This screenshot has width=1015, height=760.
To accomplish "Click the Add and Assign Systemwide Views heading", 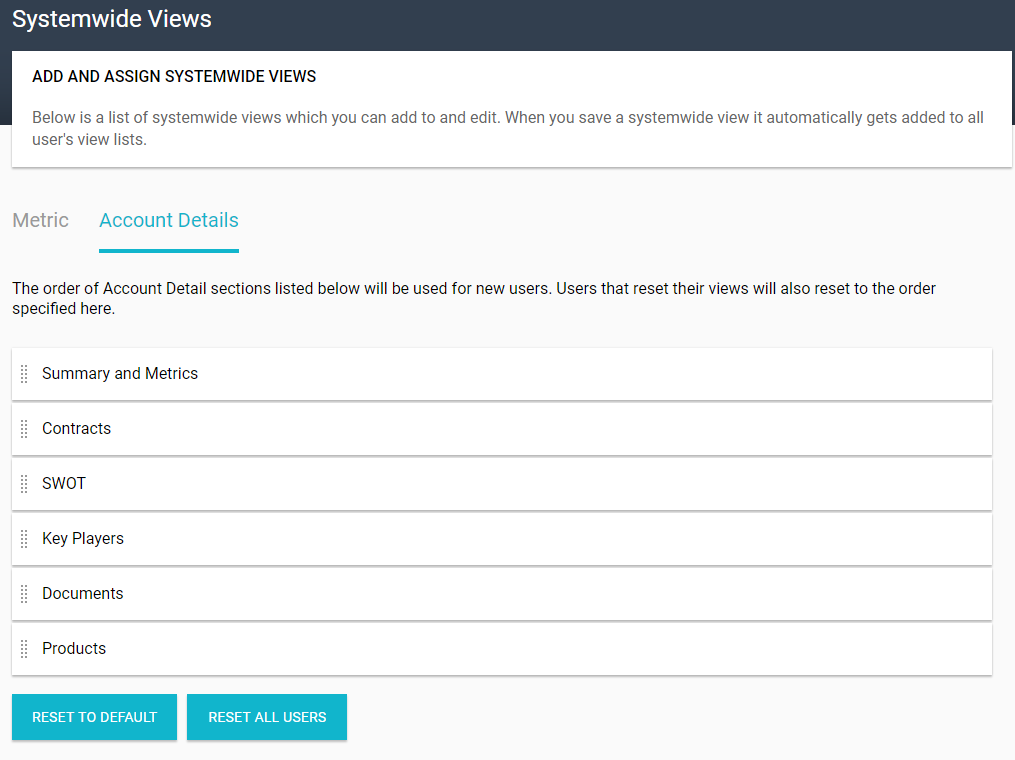I will click(x=174, y=77).
